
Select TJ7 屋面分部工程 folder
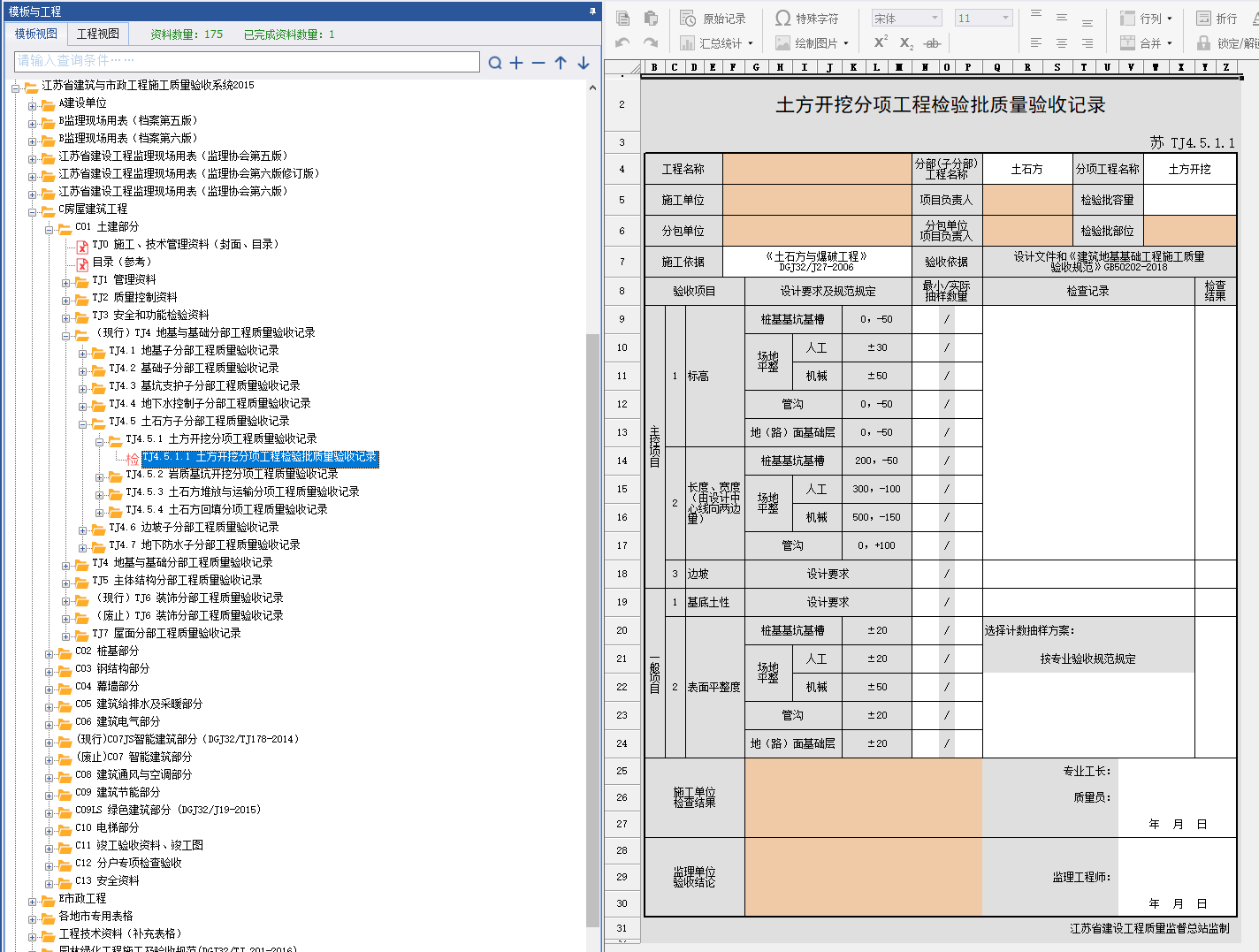click(166, 634)
